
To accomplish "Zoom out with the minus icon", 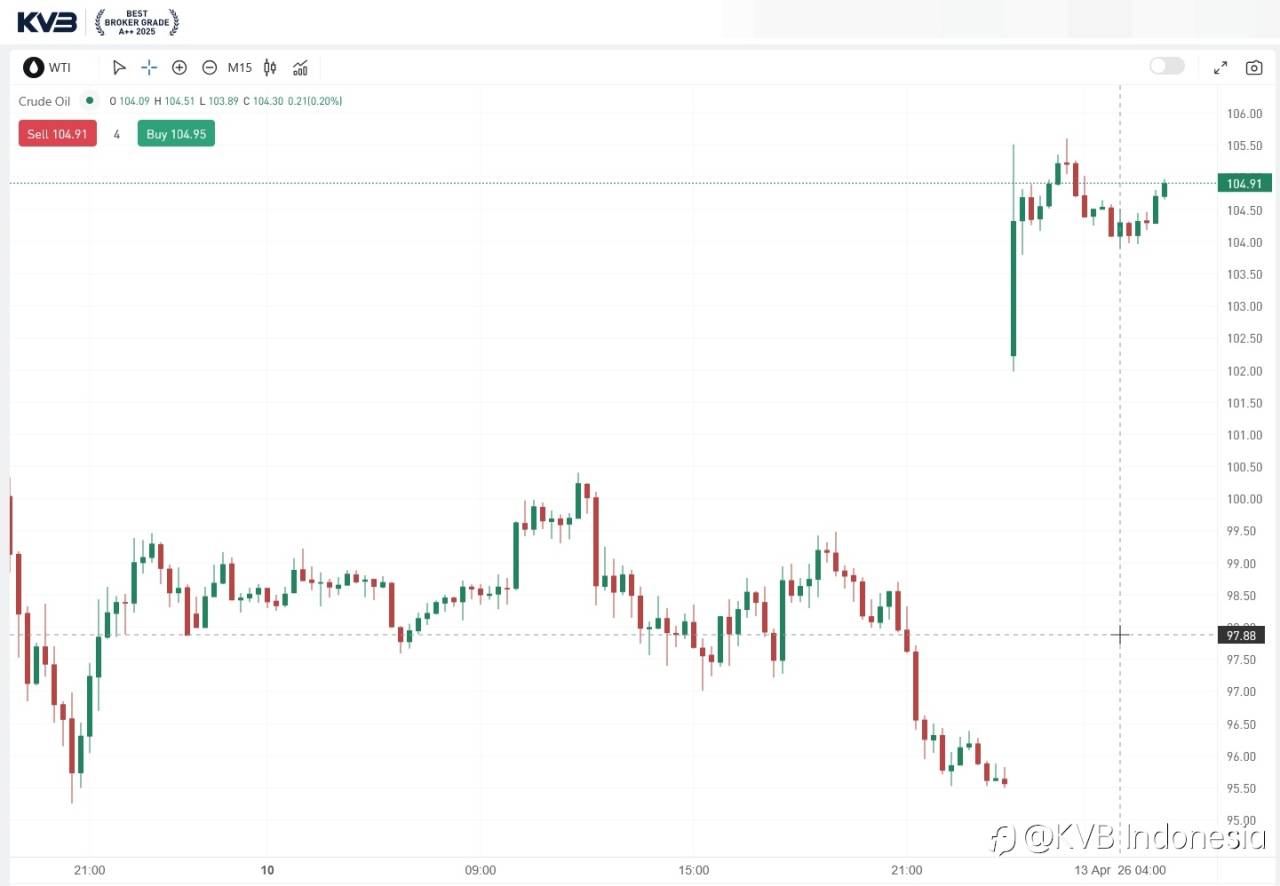I will (x=209, y=68).
